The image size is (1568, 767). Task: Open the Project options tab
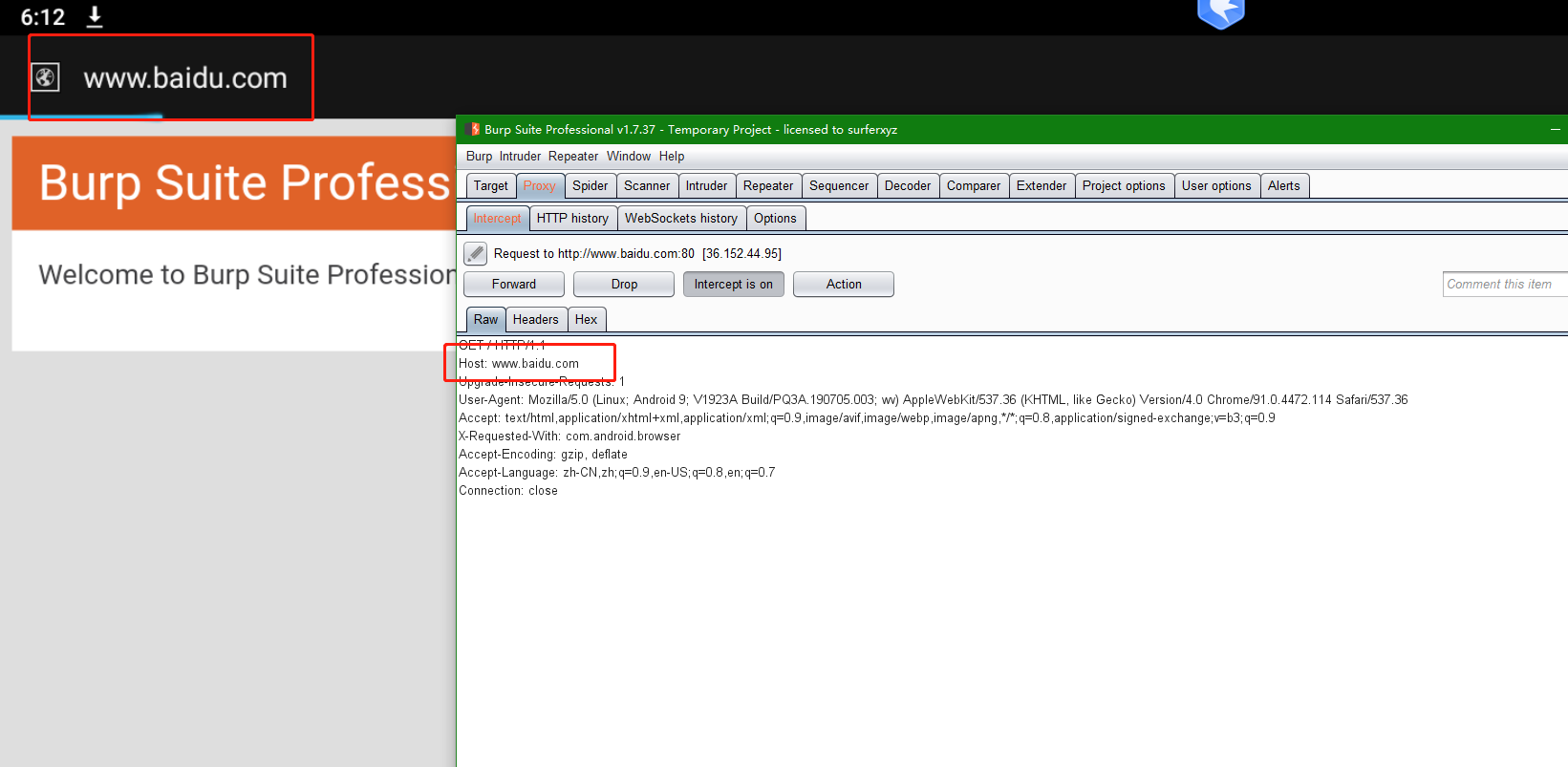1124,186
